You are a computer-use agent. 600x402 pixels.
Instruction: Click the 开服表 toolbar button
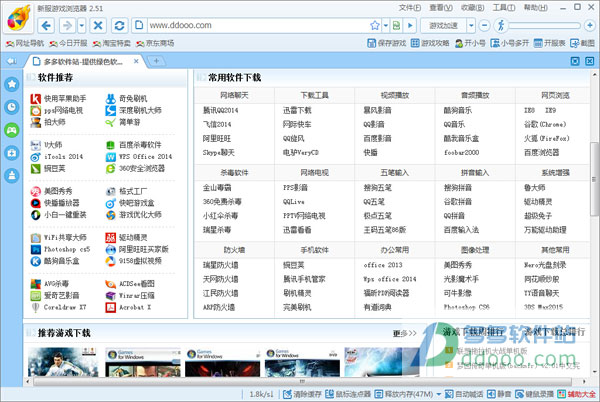pos(549,43)
